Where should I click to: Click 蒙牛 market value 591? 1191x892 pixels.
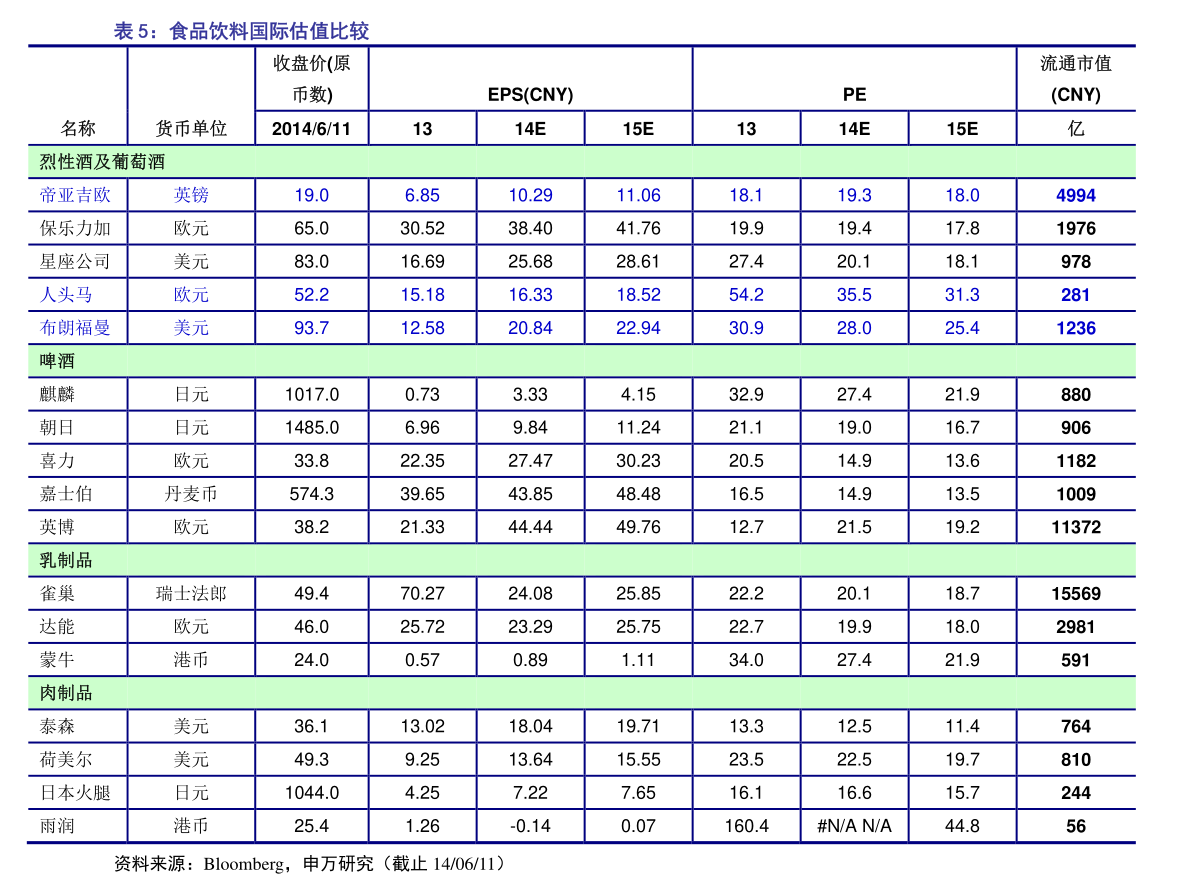pyautogui.click(x=1076, y=660)
